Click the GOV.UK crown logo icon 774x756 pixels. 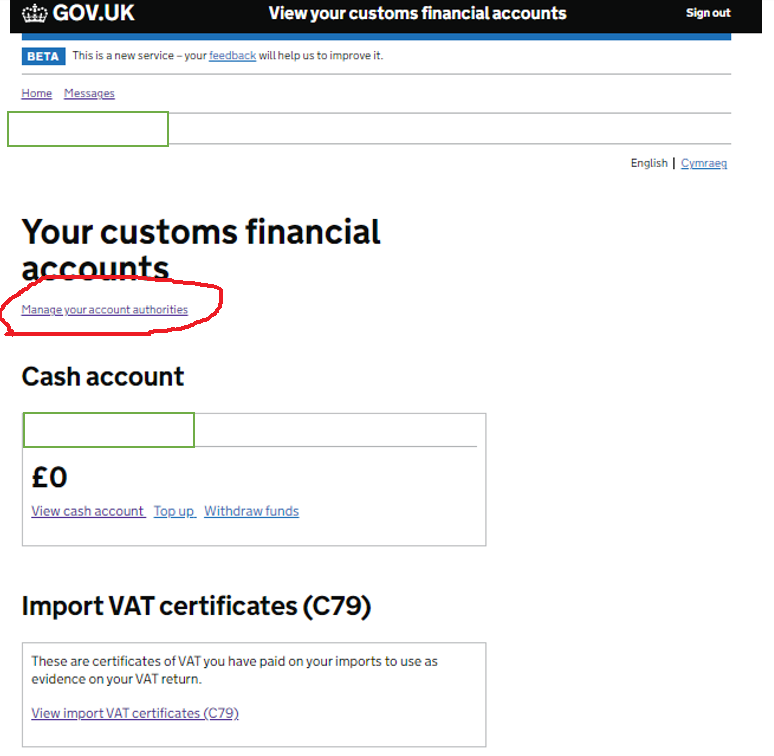[34, 13]
